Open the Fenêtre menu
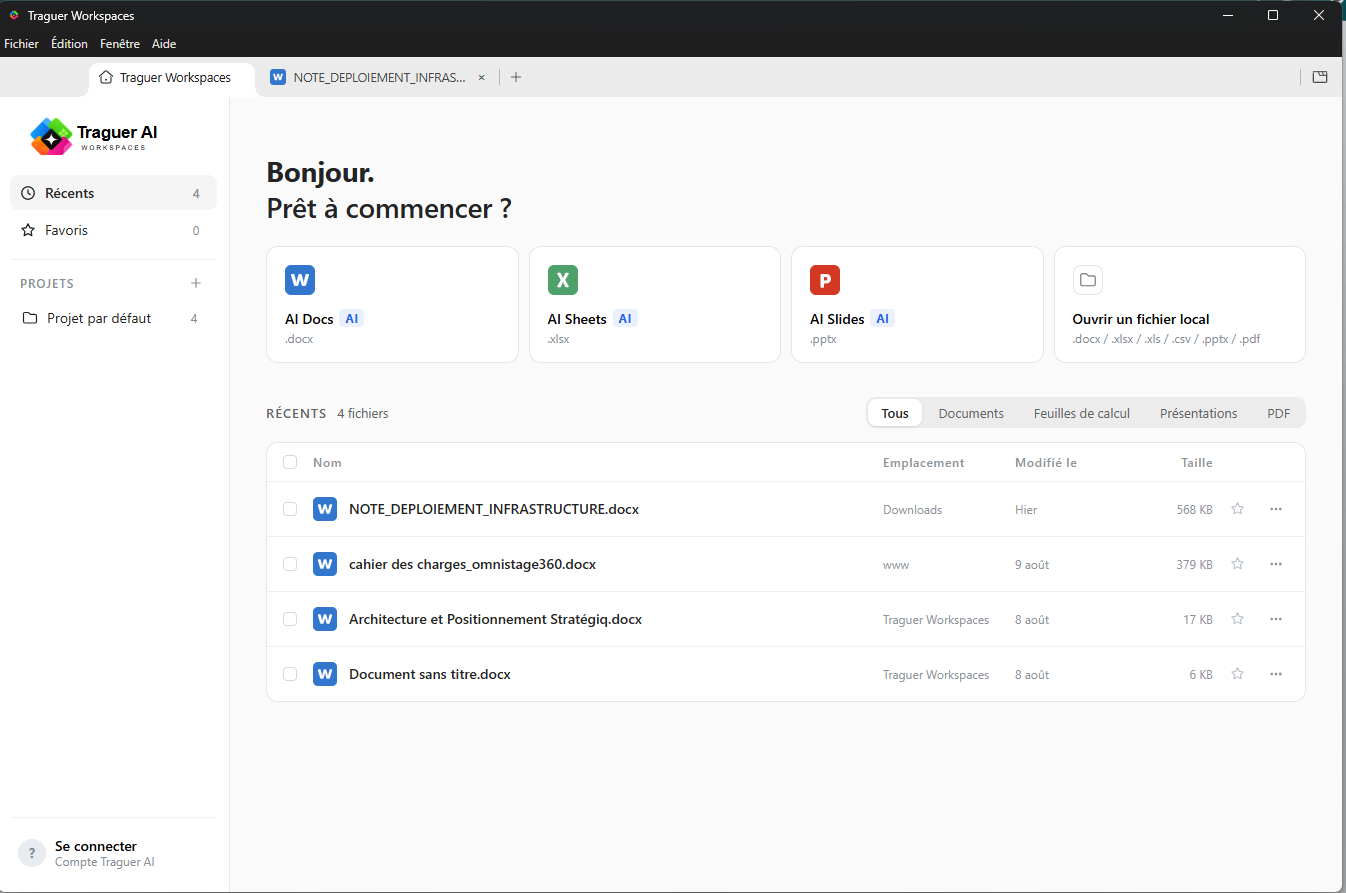The height and width of the screenshot is (893, 1346). click(x=120, y=44)
